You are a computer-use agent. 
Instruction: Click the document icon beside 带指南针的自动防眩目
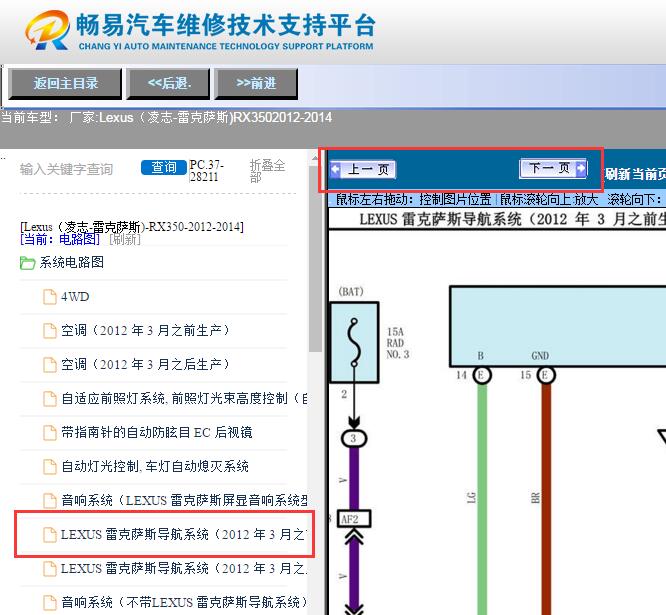tap(50, 433)
